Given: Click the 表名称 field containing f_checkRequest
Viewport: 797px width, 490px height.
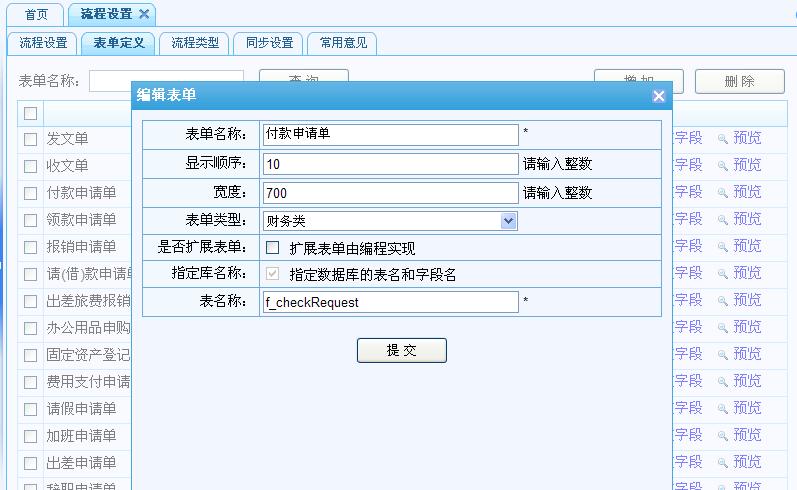Looking at the screenshot, I should click(x=390, y=302).
